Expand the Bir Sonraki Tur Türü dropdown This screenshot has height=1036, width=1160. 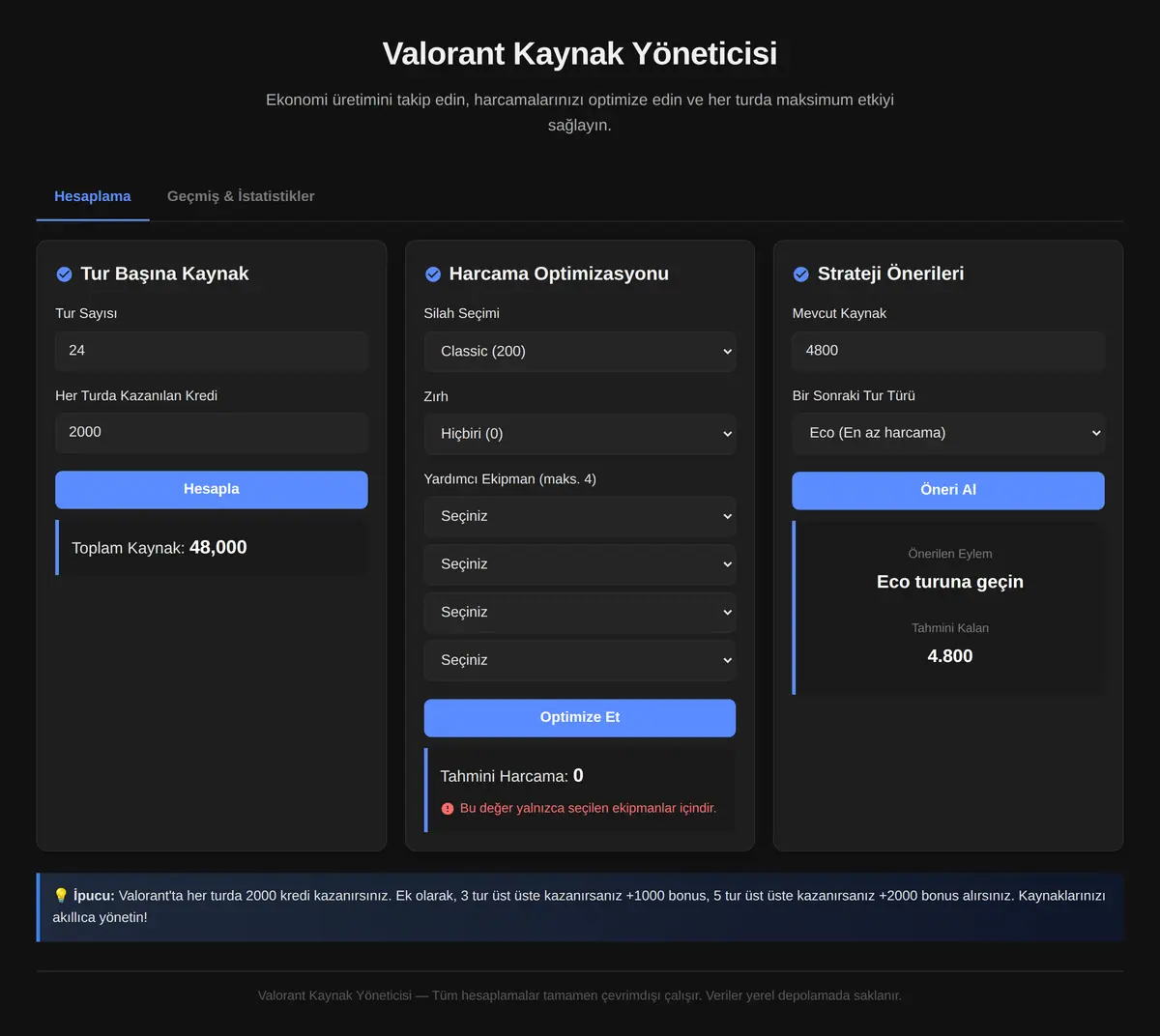948,433
